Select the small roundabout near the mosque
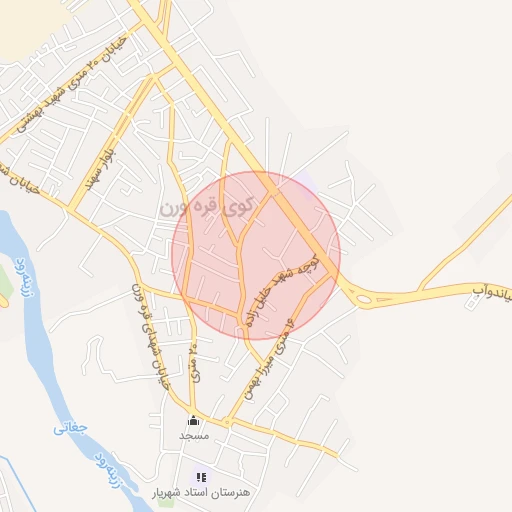This screenshot has width=512, height=512. pos(227,423)
